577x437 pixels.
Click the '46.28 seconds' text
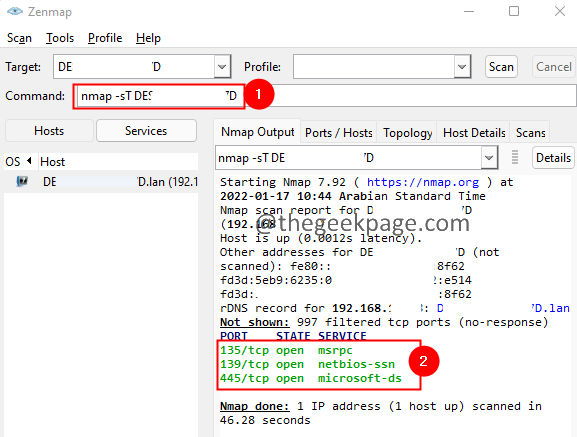[x=265, y=420]
